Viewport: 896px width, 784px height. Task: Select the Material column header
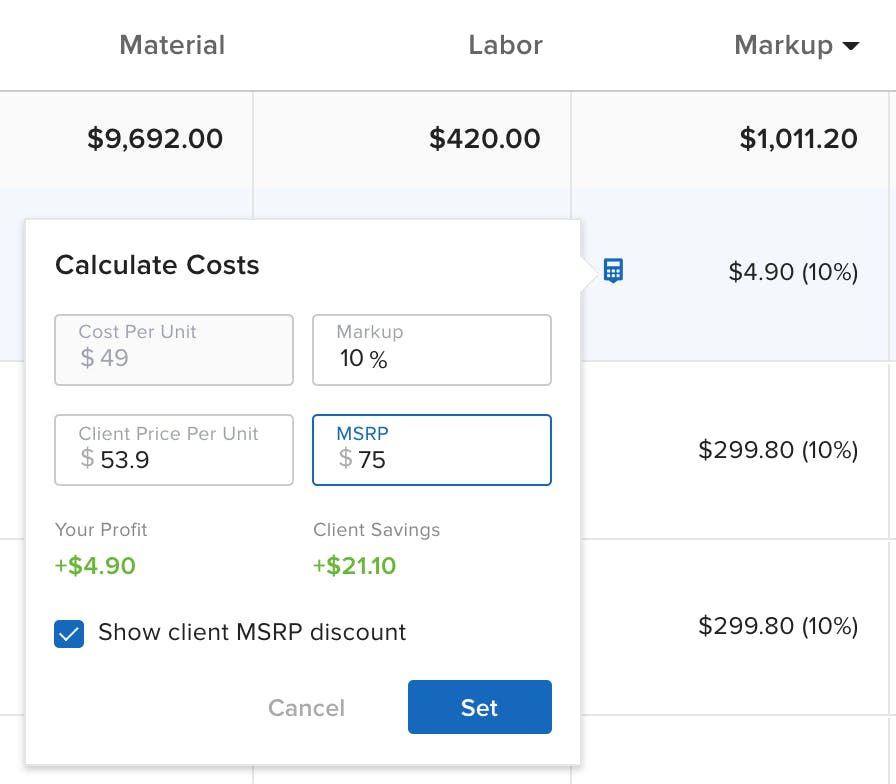tap(171, 44)
